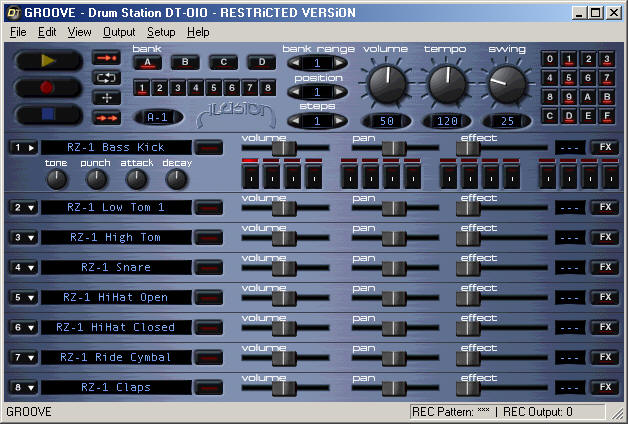Expand track 5 HiHat Open

(24, 297)
